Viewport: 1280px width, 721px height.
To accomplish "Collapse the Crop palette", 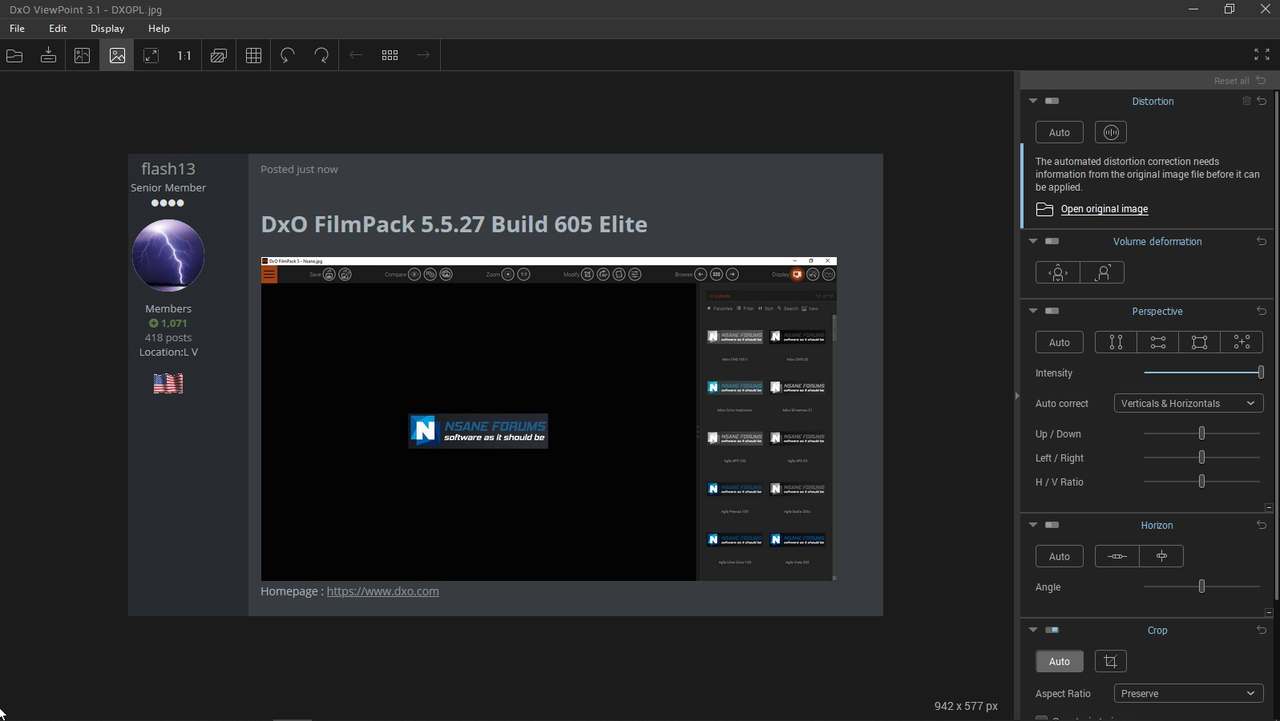I will pyautogui.click(x=1033, y=630).
